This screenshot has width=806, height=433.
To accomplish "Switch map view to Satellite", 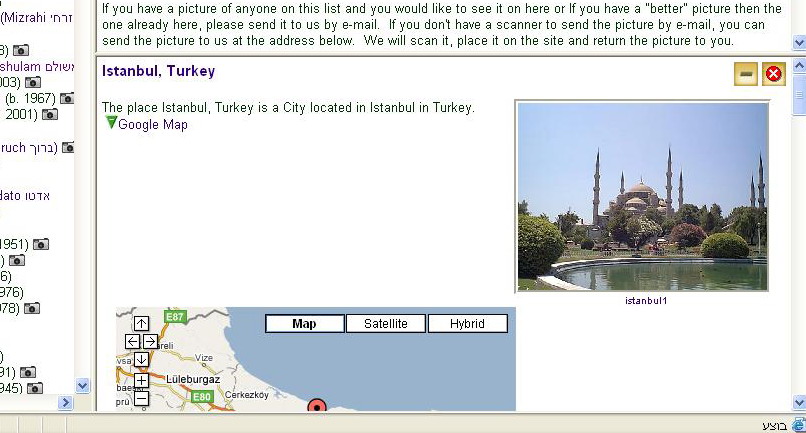I will (x=385, y=324).
